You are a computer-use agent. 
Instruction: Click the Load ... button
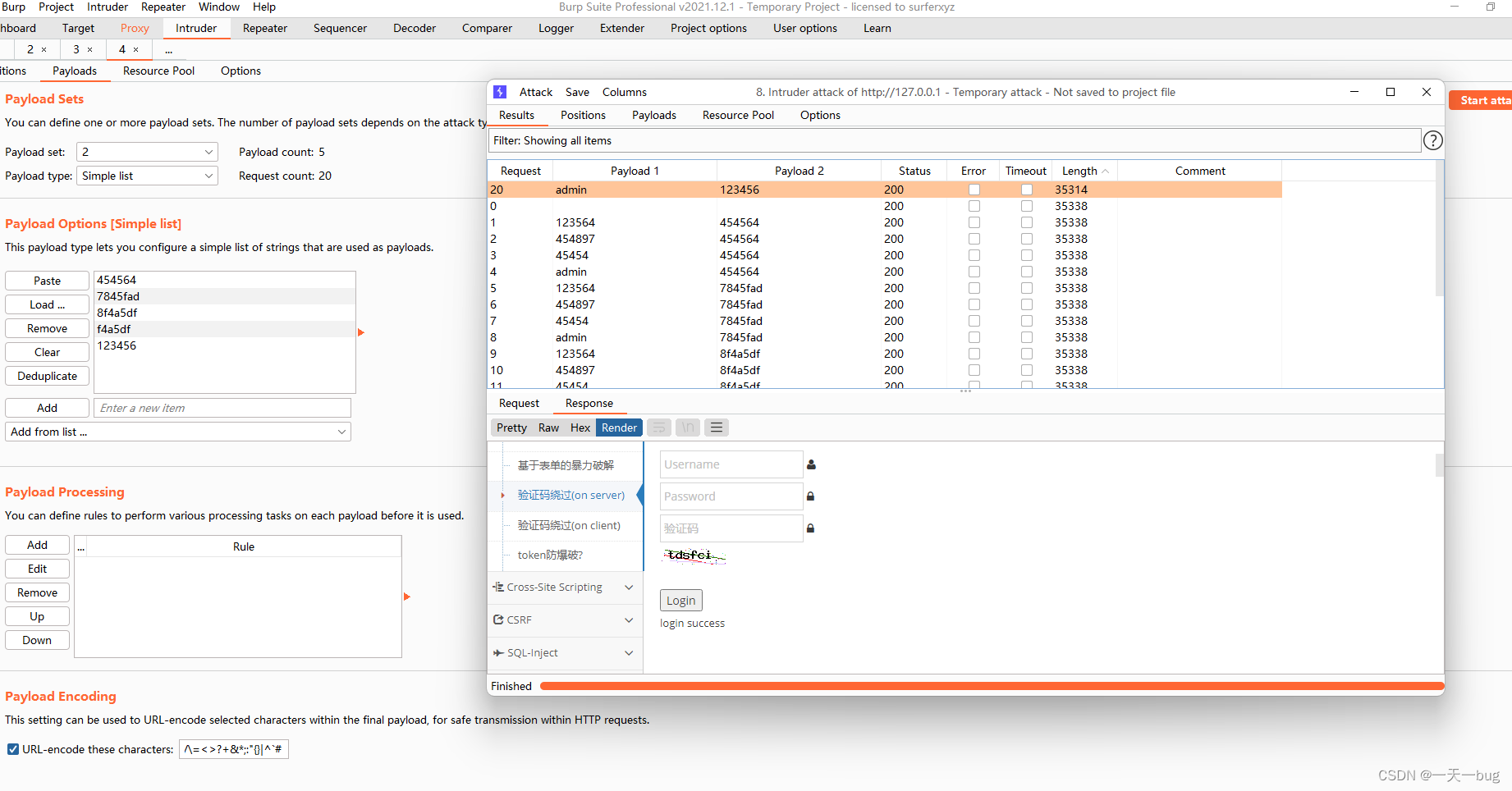point(47,304)
